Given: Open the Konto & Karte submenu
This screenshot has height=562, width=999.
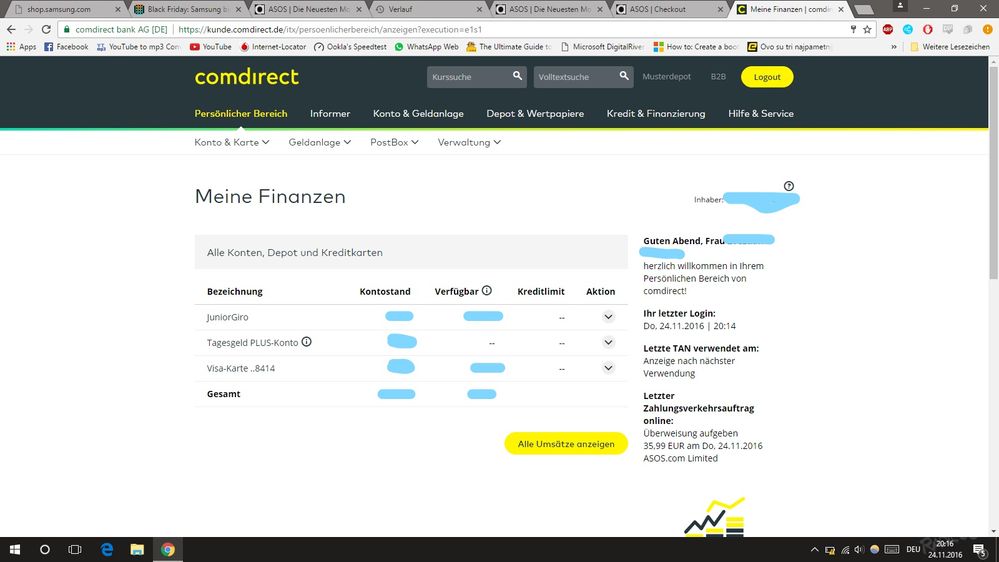Looking at the screenshot, I should [232, 142].
